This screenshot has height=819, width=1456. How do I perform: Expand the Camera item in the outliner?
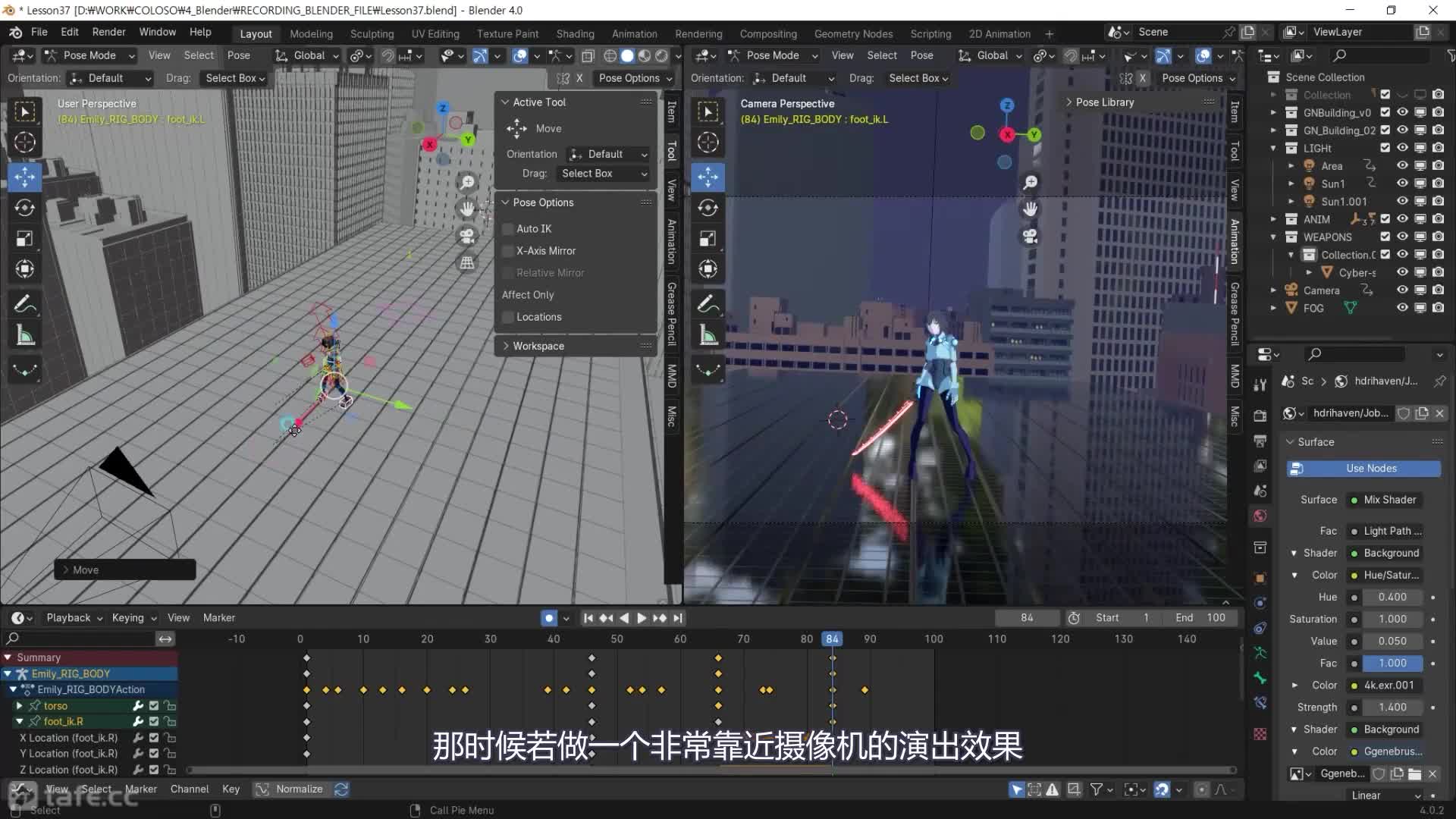click(1273, 290)
